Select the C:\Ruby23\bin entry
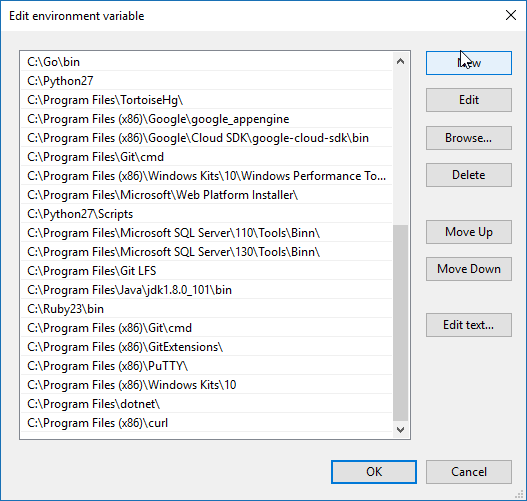This screenshot has width=527, height=501. [207, 309]
